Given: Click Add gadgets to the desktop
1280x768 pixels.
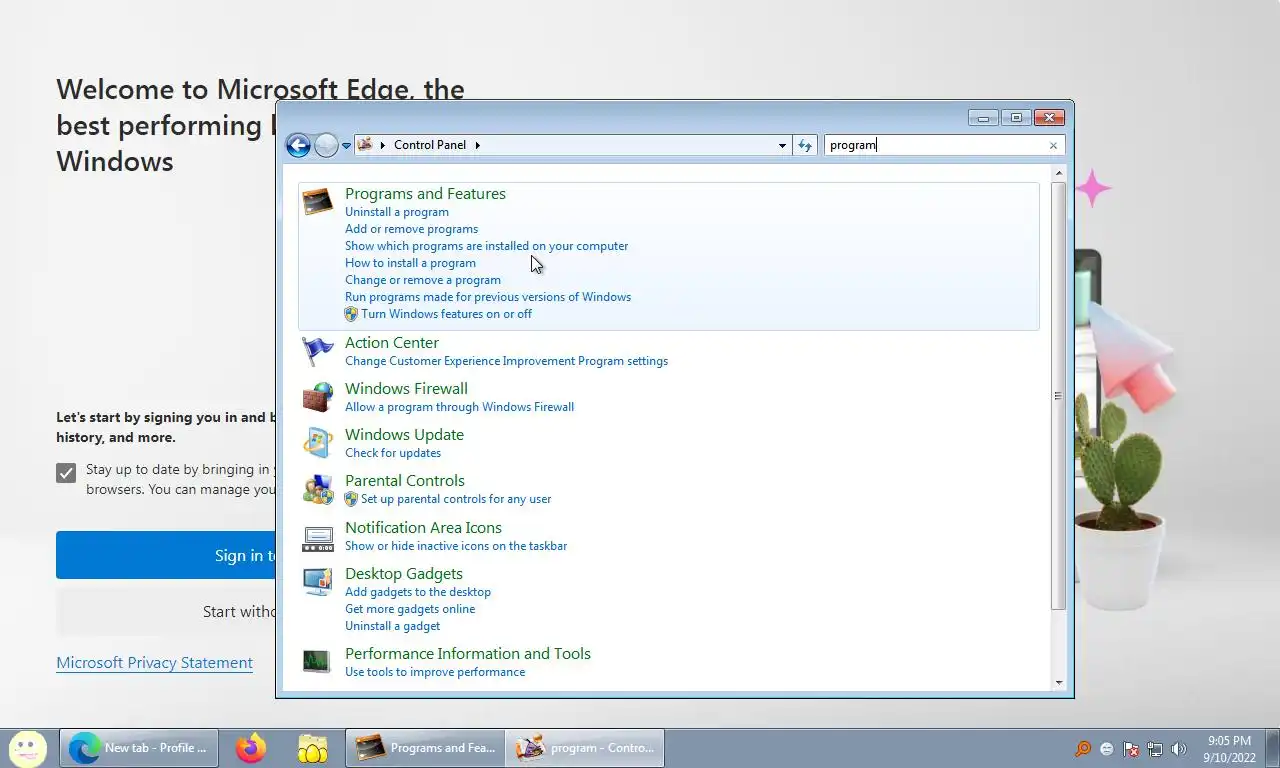Looking at the screenshot, I should tap(418, 592).
